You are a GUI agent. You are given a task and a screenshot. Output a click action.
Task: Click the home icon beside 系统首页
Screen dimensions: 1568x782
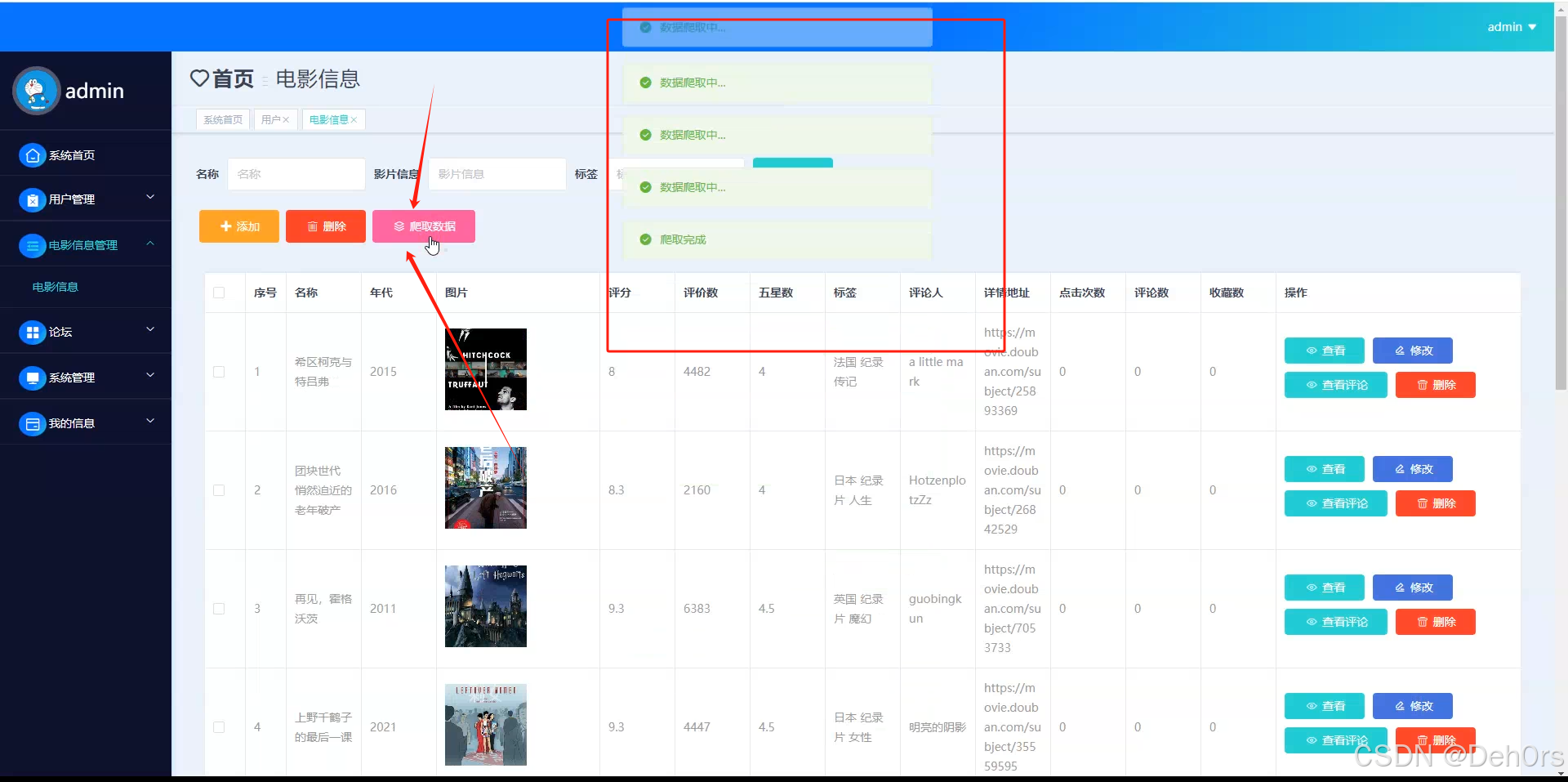(32, 155)
